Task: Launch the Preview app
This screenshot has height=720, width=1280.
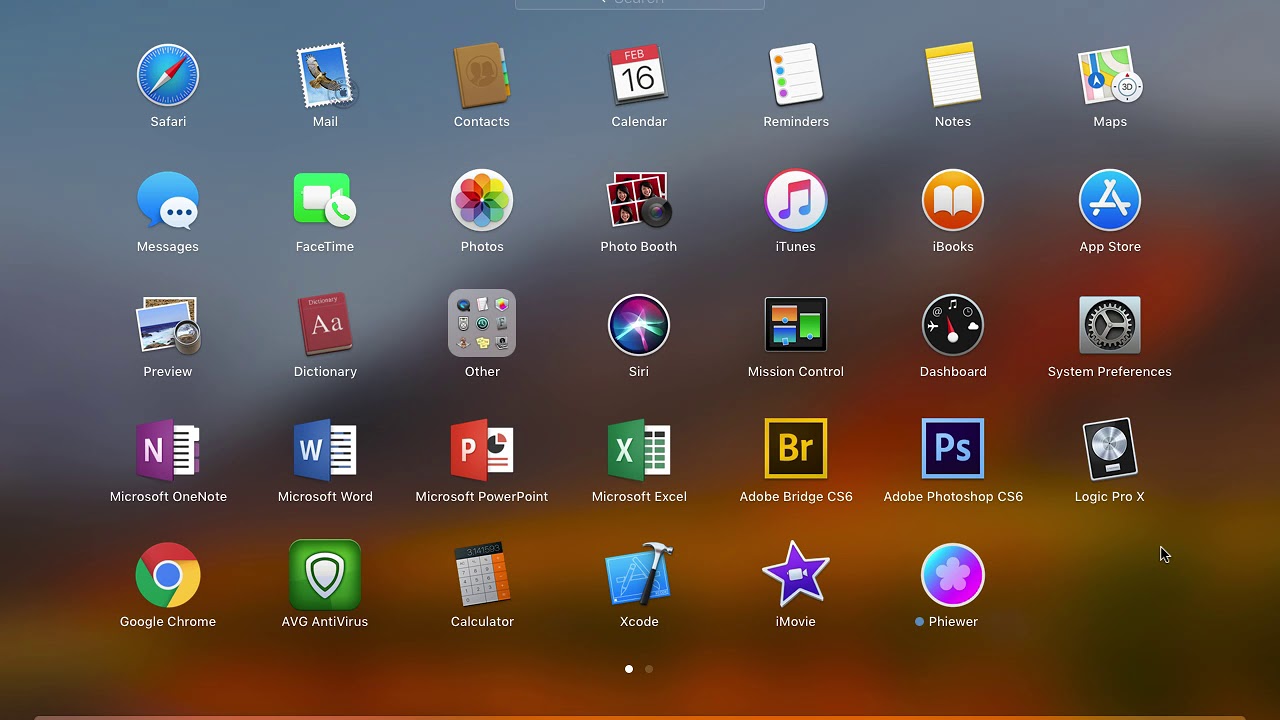Action: click(168, 325)
